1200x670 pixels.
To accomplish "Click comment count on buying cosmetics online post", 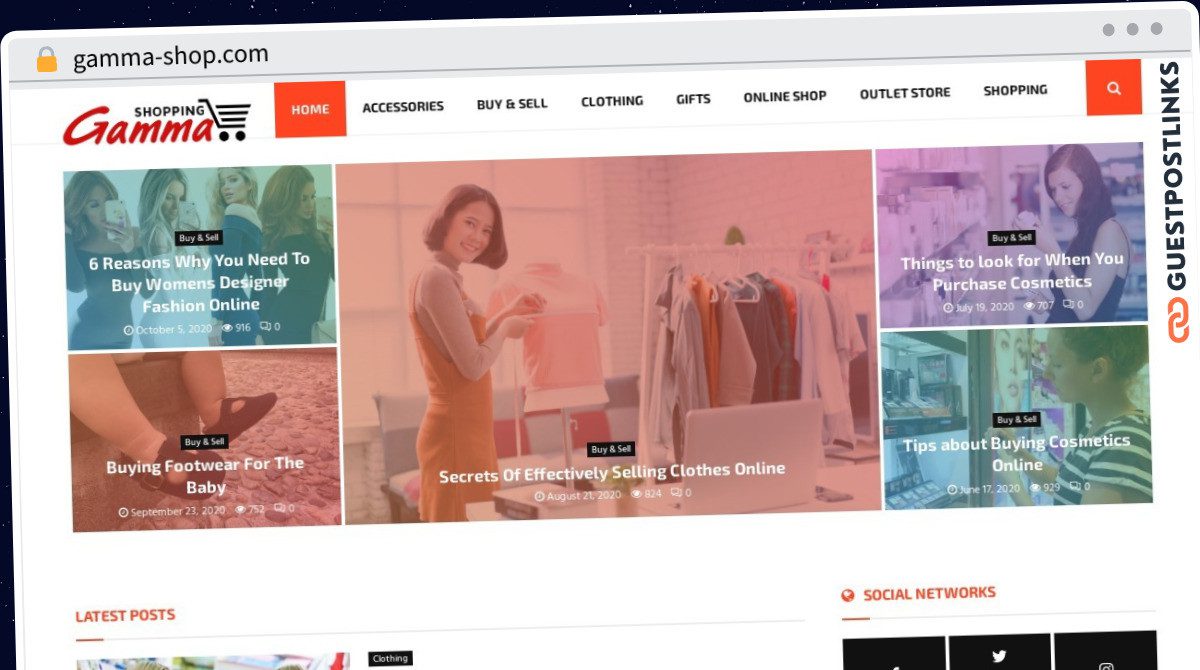I will pyautogui.click(x=1080, y=487).
